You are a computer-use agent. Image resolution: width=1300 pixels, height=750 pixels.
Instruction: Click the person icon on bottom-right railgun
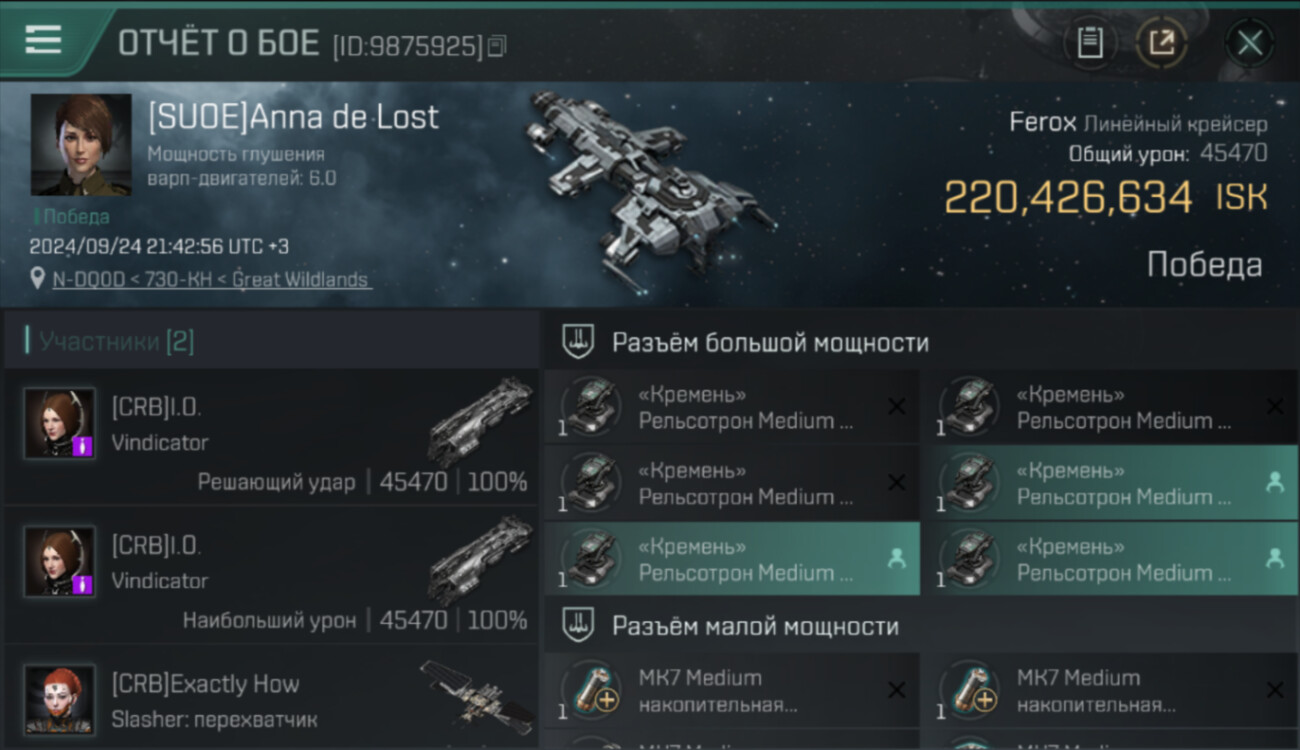[1275, 559]
